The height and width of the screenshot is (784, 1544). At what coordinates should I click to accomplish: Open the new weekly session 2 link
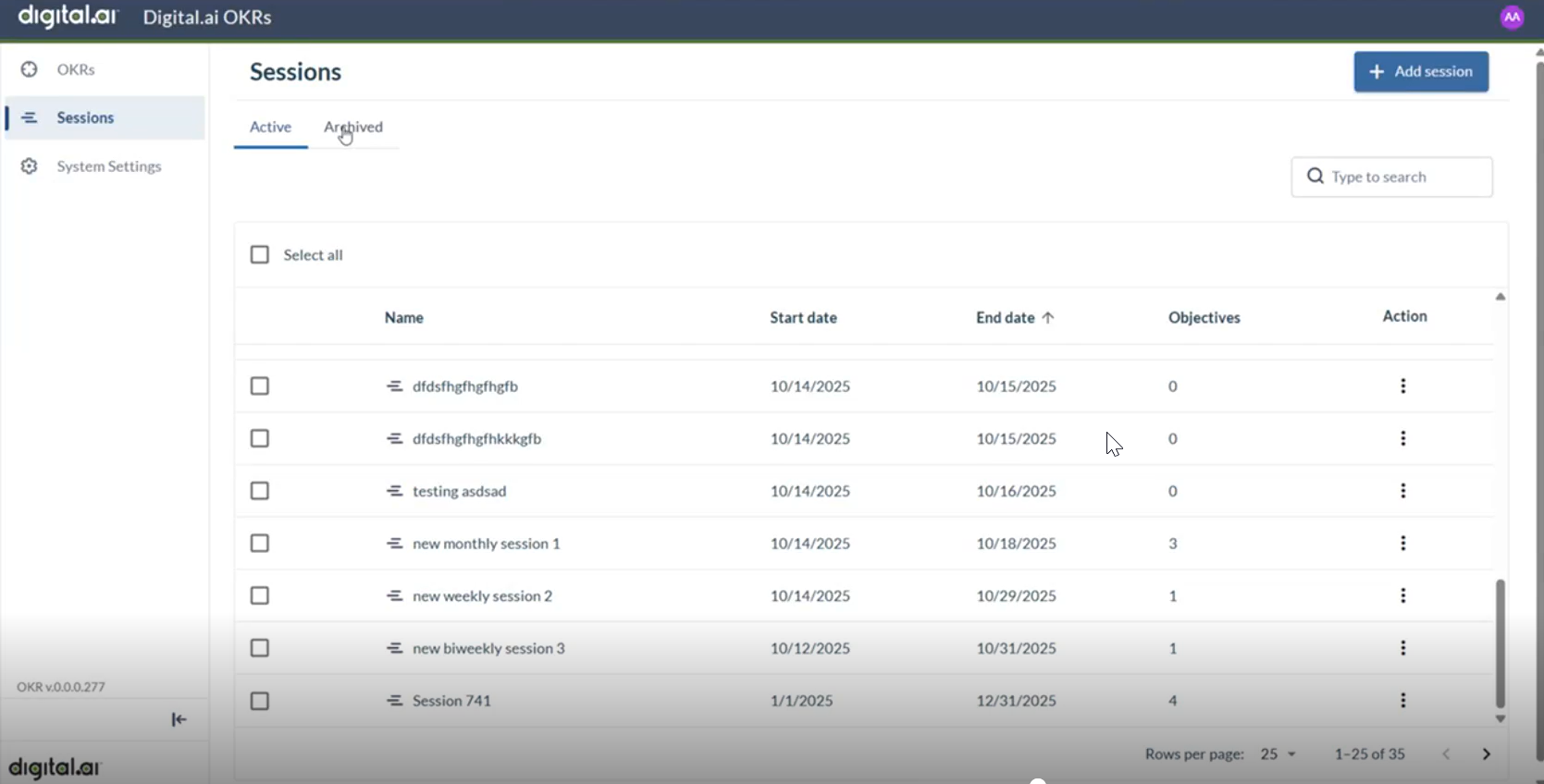[482, 596]
